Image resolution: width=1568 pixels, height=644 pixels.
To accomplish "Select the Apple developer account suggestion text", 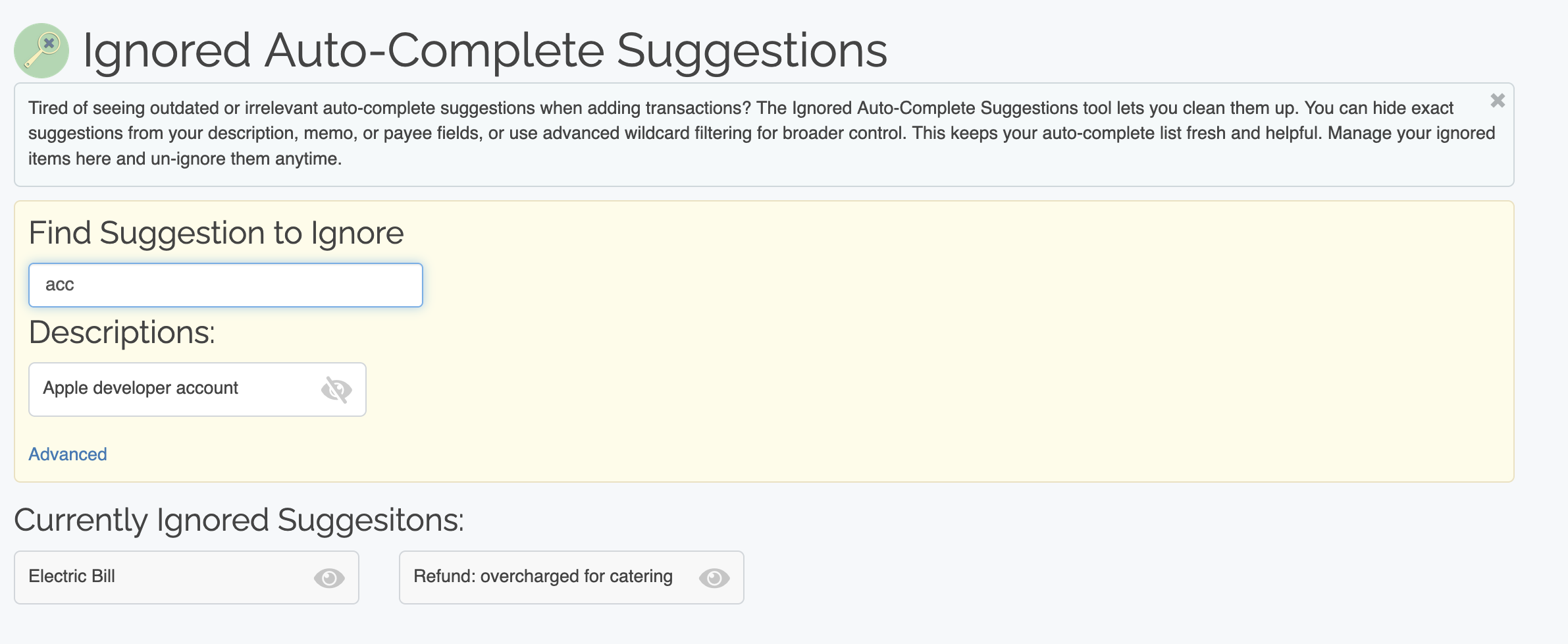I will 140,389.
